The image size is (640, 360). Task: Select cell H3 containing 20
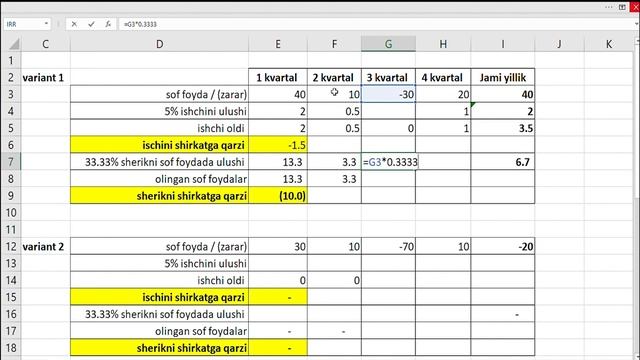[443, 94]
